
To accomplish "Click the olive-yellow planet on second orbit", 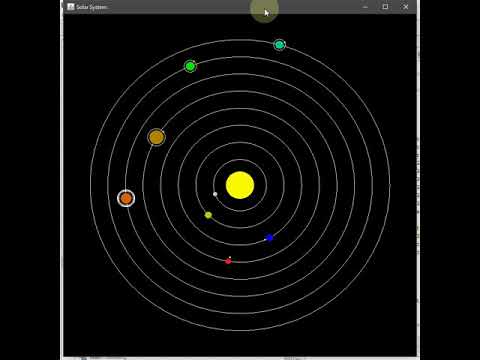I will (x=208, y=215).
